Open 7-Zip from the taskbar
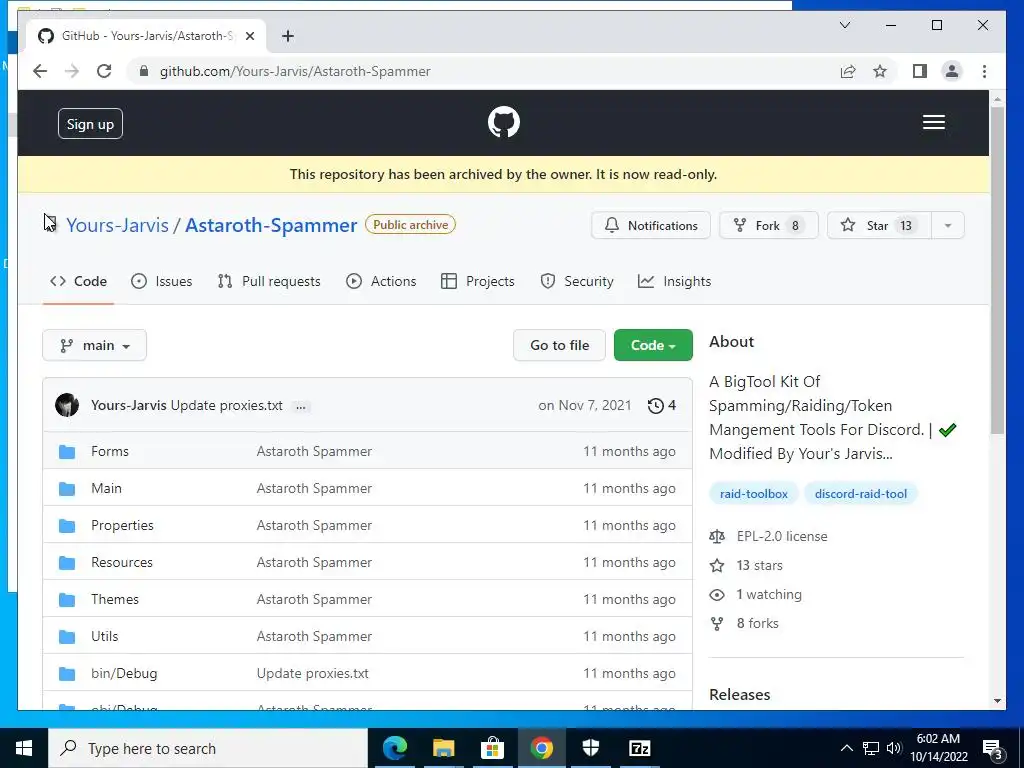 (x=639, y=748)
